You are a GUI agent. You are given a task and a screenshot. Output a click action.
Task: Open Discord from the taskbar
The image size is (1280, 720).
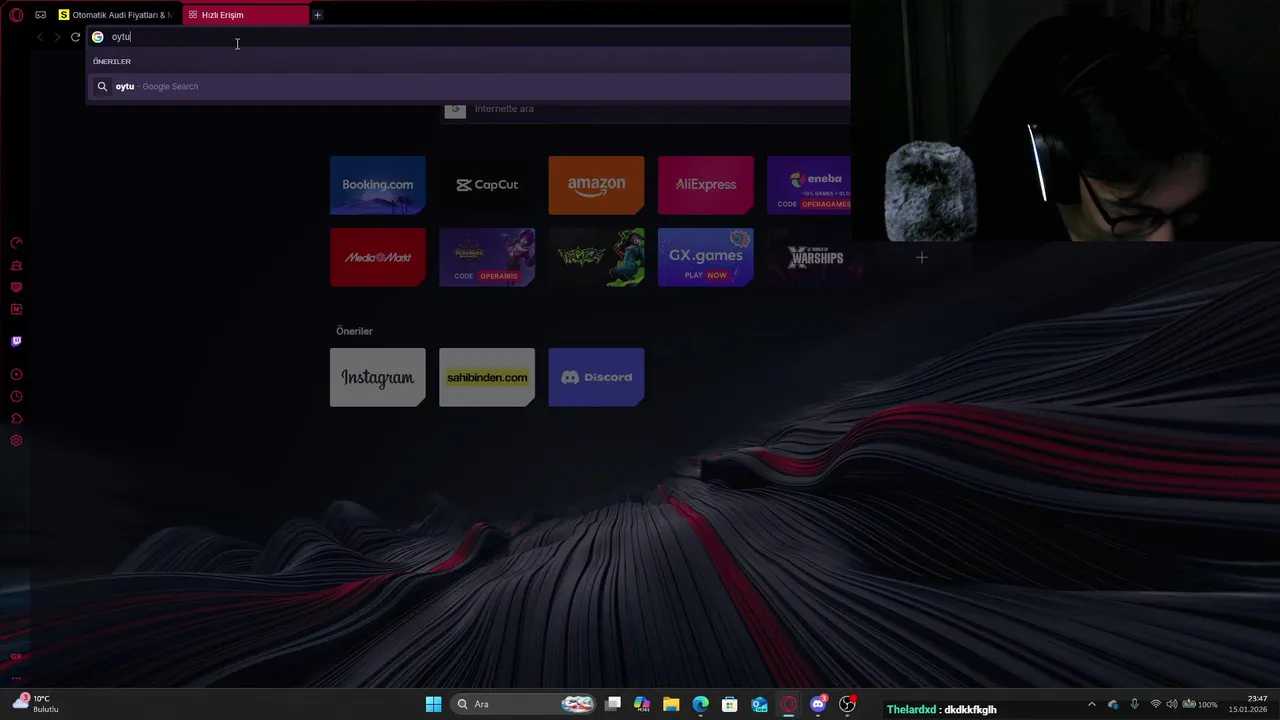(818, 704)
